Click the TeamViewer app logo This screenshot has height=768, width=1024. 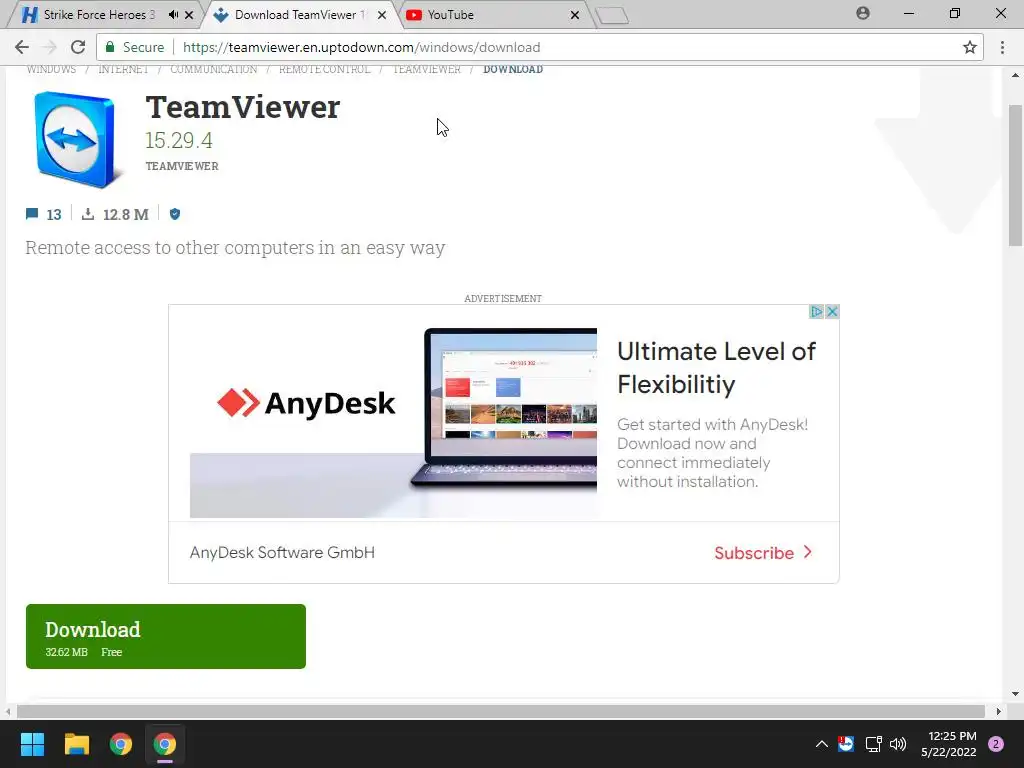pos(75,139)
